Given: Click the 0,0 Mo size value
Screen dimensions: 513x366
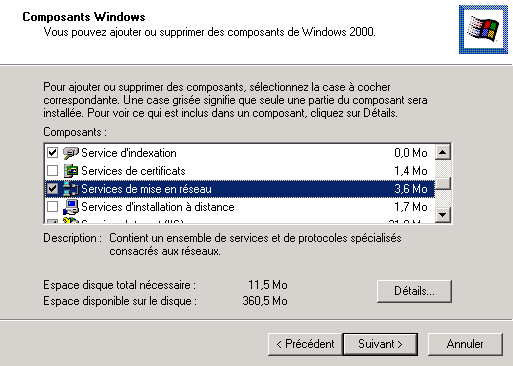Looking at the screenshot, I should click(411, 153).
